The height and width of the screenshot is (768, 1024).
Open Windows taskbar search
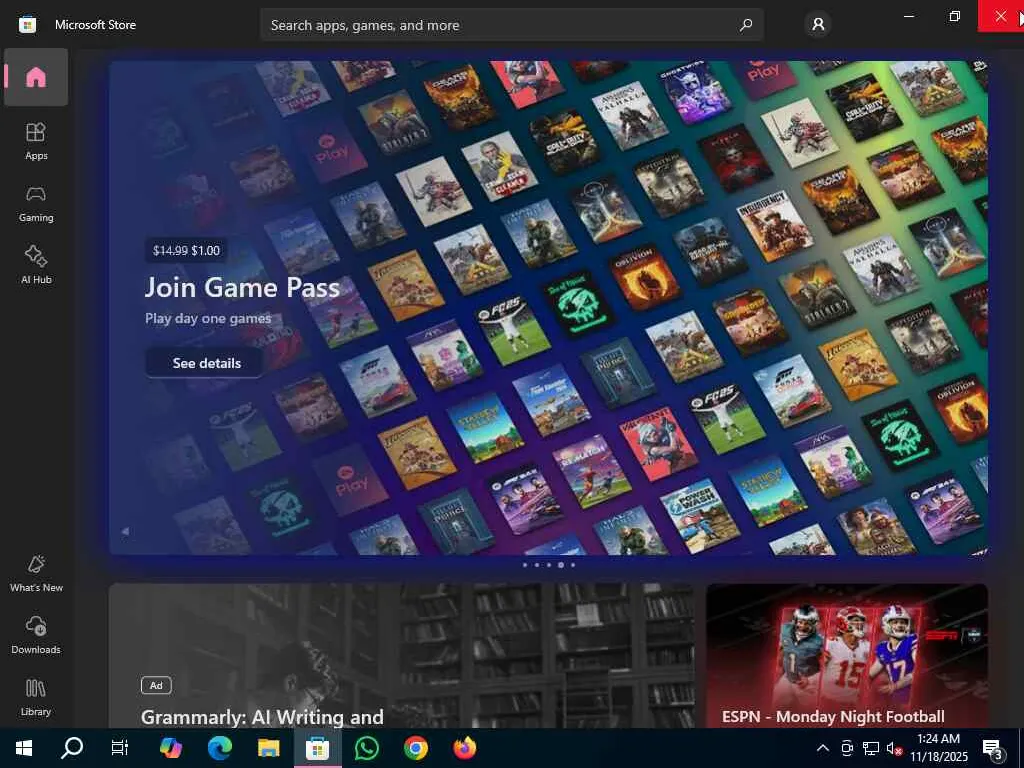click(x=72, y=748)
